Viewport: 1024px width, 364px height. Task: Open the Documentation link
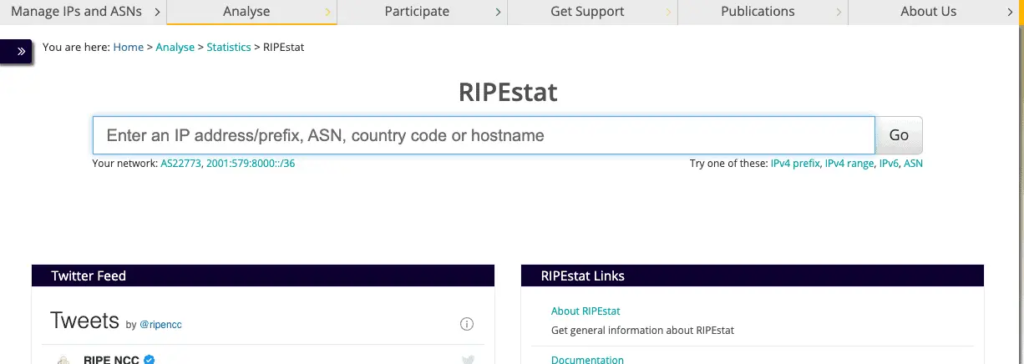[x=587, y=359]
